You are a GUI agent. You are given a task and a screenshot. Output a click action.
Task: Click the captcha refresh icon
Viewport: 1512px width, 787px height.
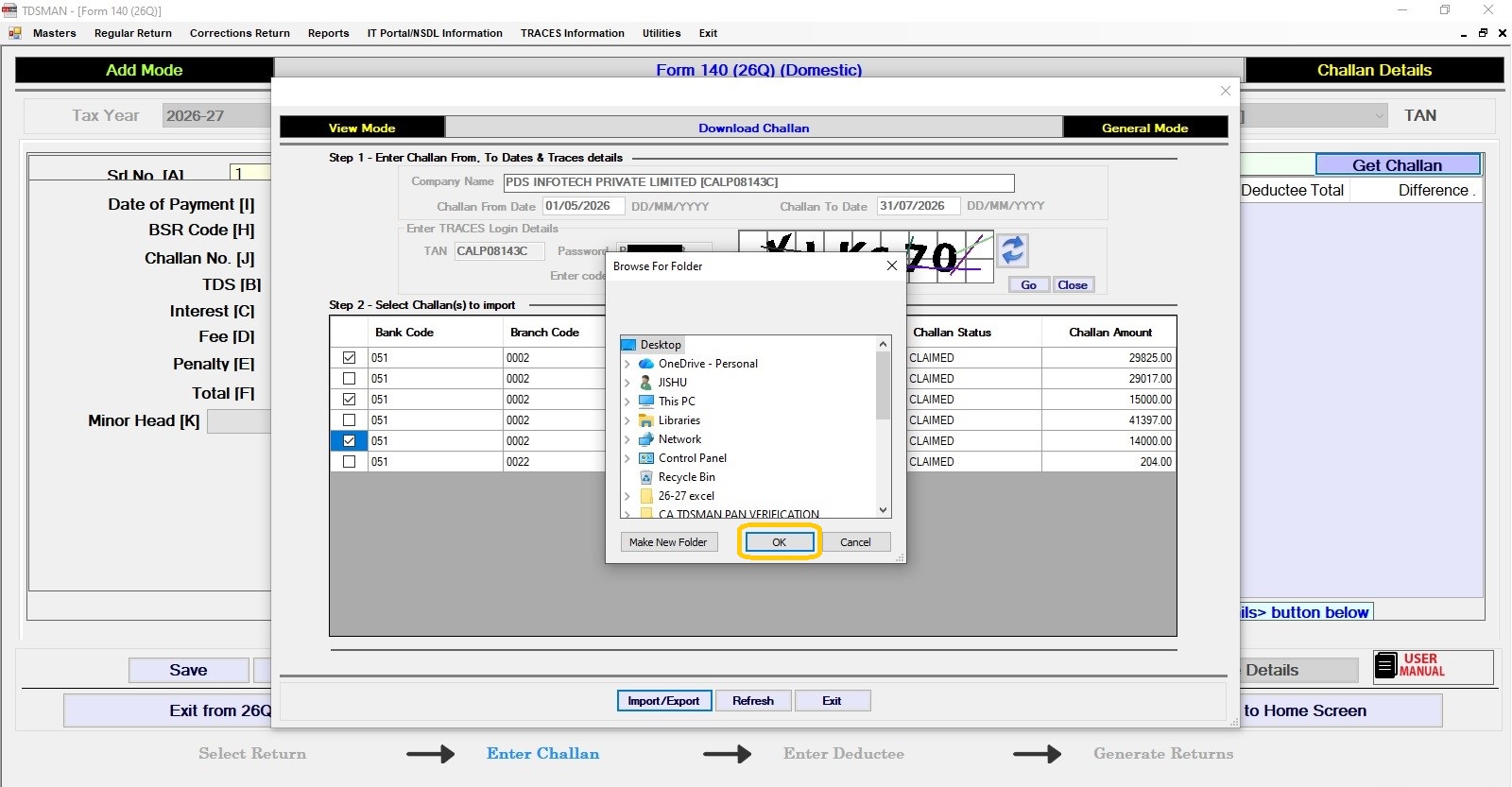click(1012, 251)
